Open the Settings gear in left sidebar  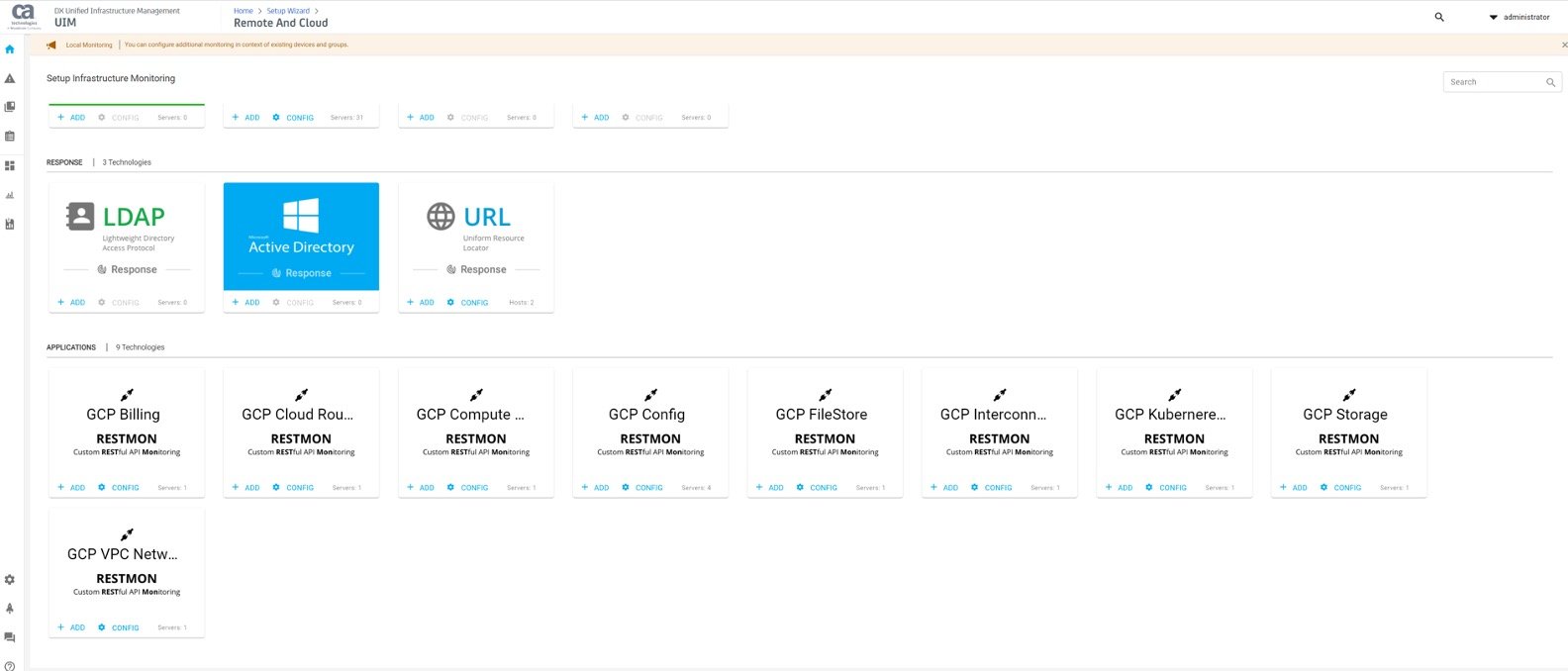[x=10, y=580]
